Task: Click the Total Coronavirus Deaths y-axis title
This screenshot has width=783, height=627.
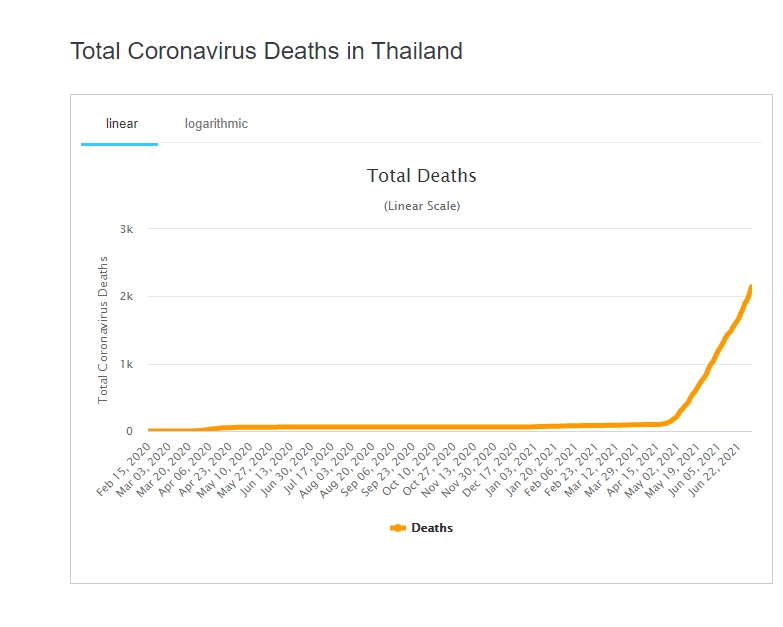Action: 103,330
